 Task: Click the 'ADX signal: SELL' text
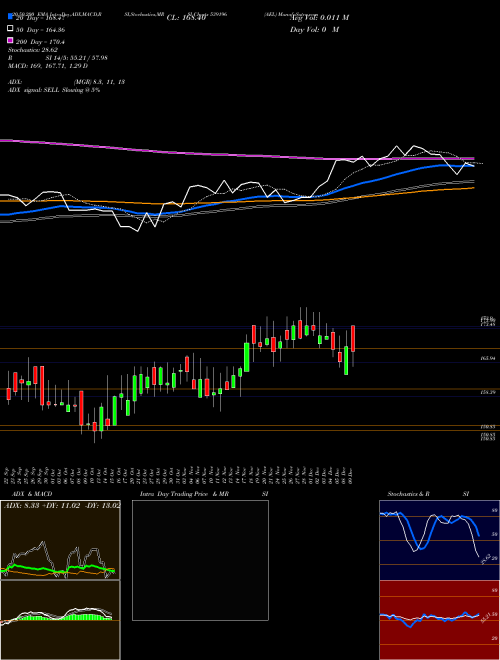(x=34, y=90)
